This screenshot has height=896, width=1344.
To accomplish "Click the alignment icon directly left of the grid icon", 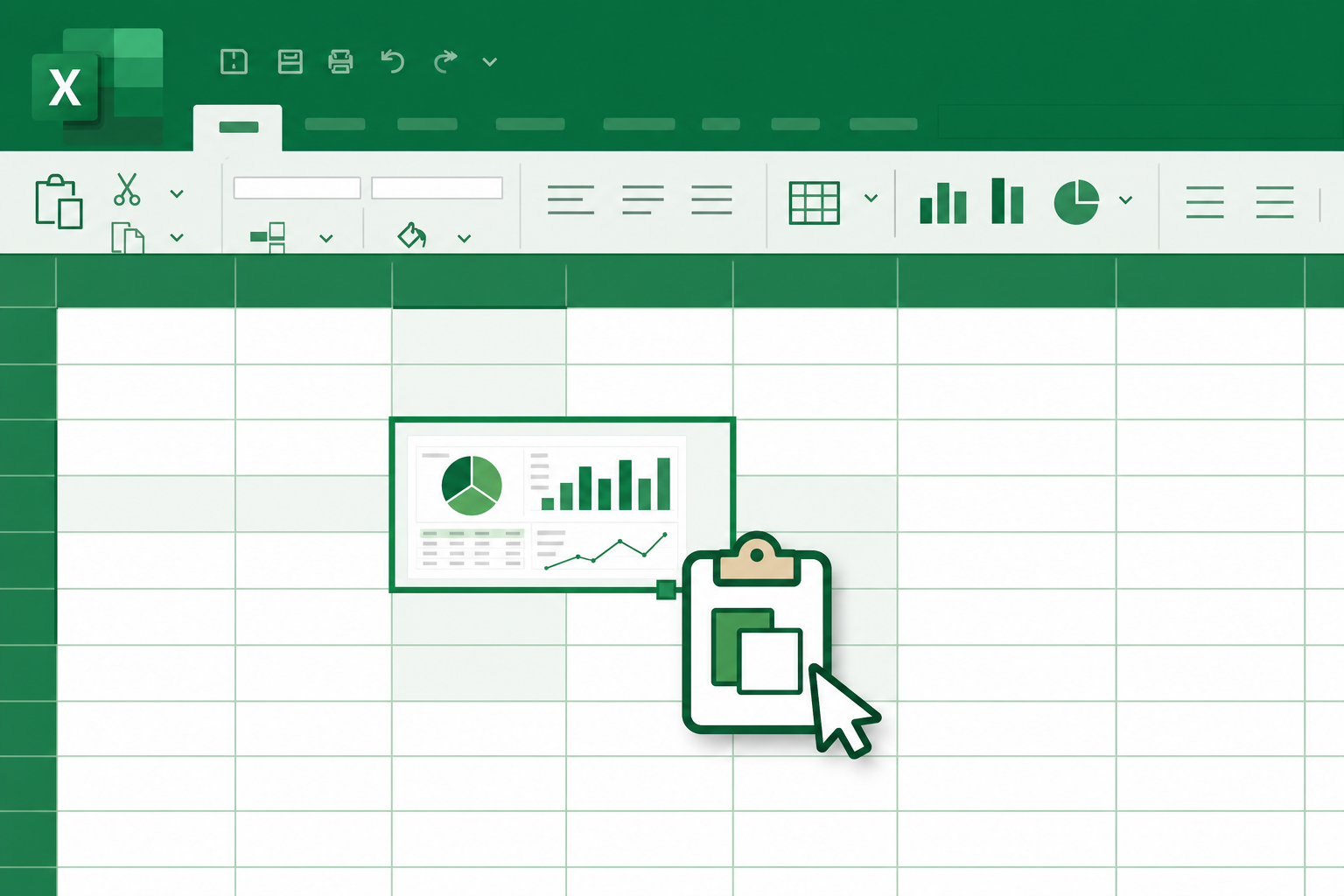I will click(x=711, y=199).
